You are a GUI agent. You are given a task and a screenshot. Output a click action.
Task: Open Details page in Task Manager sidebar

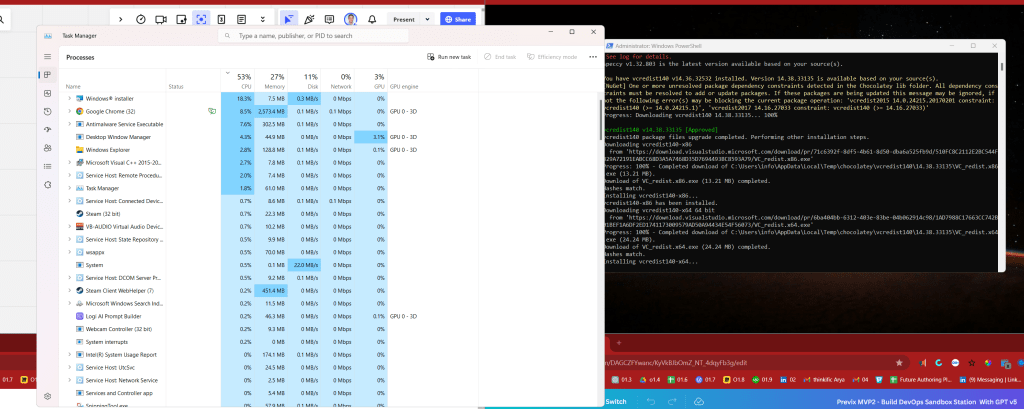[x=48, y=167]
